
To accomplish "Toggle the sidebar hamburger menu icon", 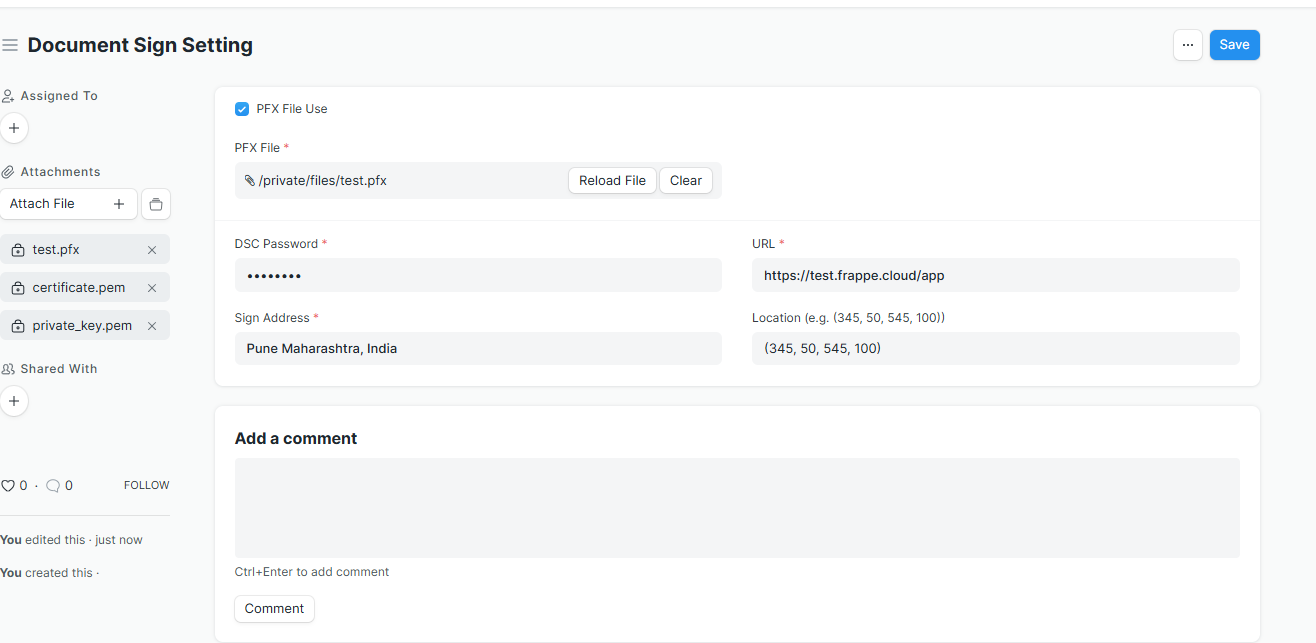I will (10, 45).
